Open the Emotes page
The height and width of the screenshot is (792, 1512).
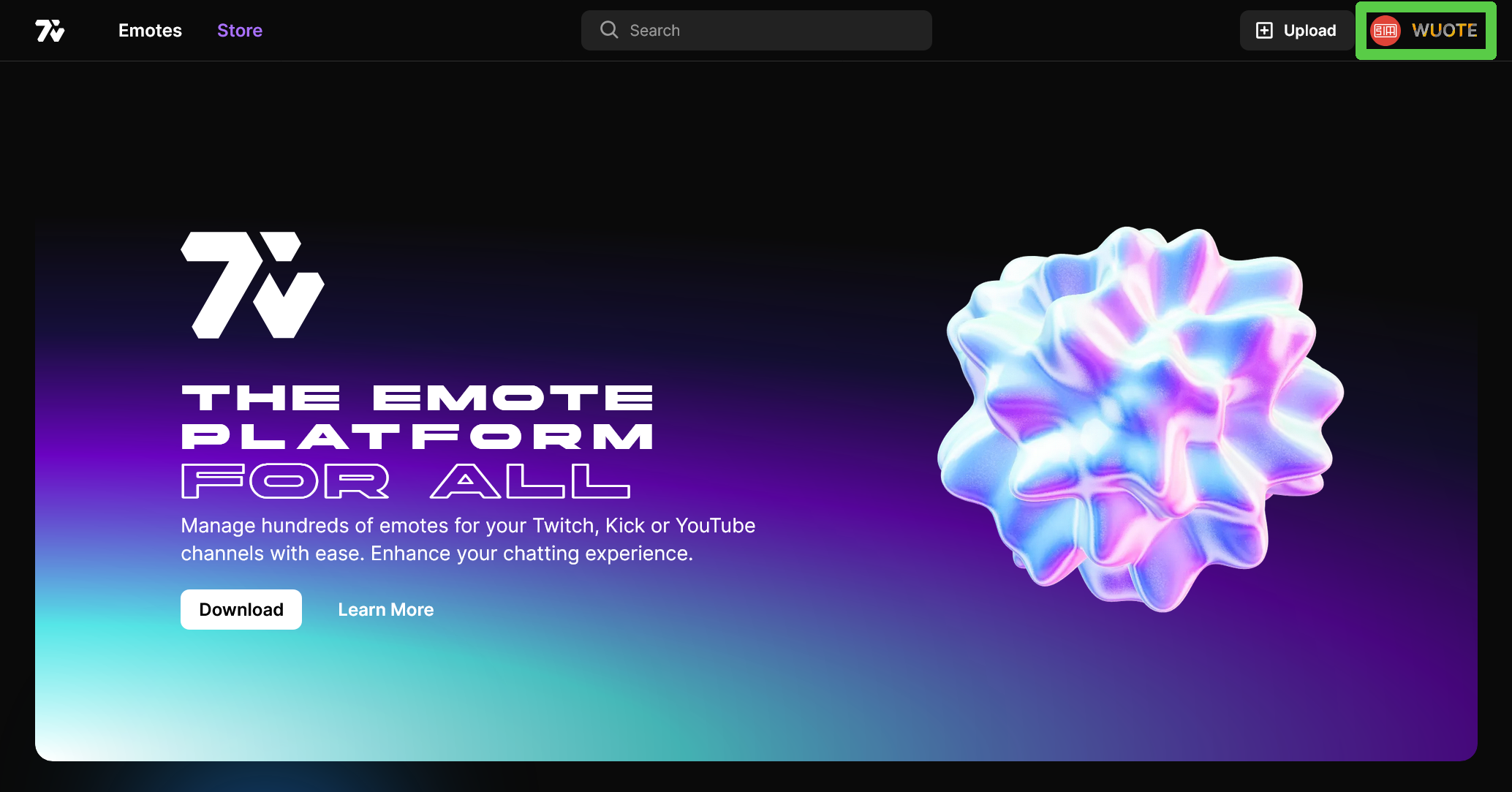pos(150,31)
